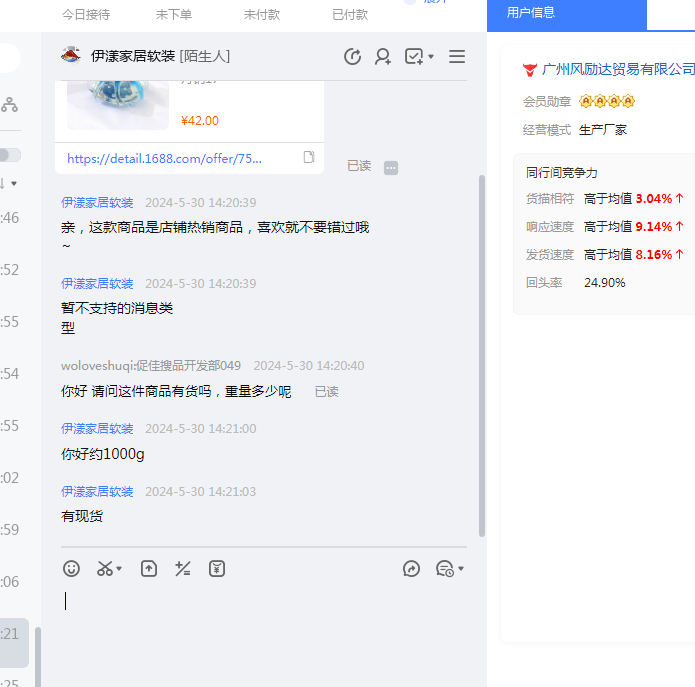The width and height of the screenshot is (695, 687).
Task: Open the detail.1688.com product link
Action: (x=165, y=158)
